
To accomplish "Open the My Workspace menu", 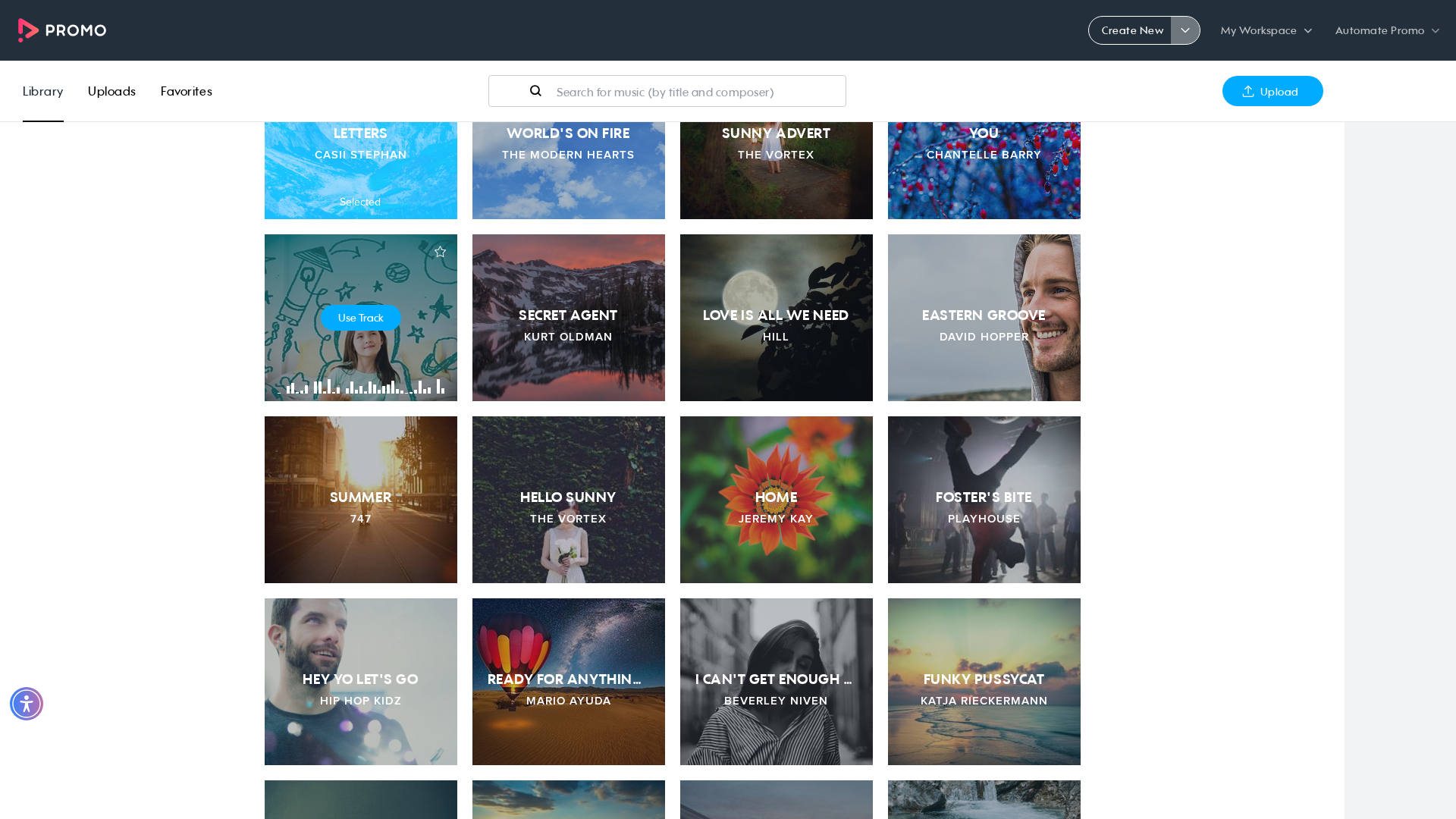I will click(1266, 30).
